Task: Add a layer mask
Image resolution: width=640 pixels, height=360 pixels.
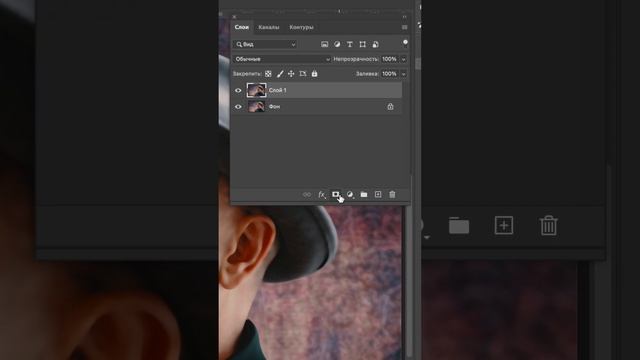Action: coord(336,194)
